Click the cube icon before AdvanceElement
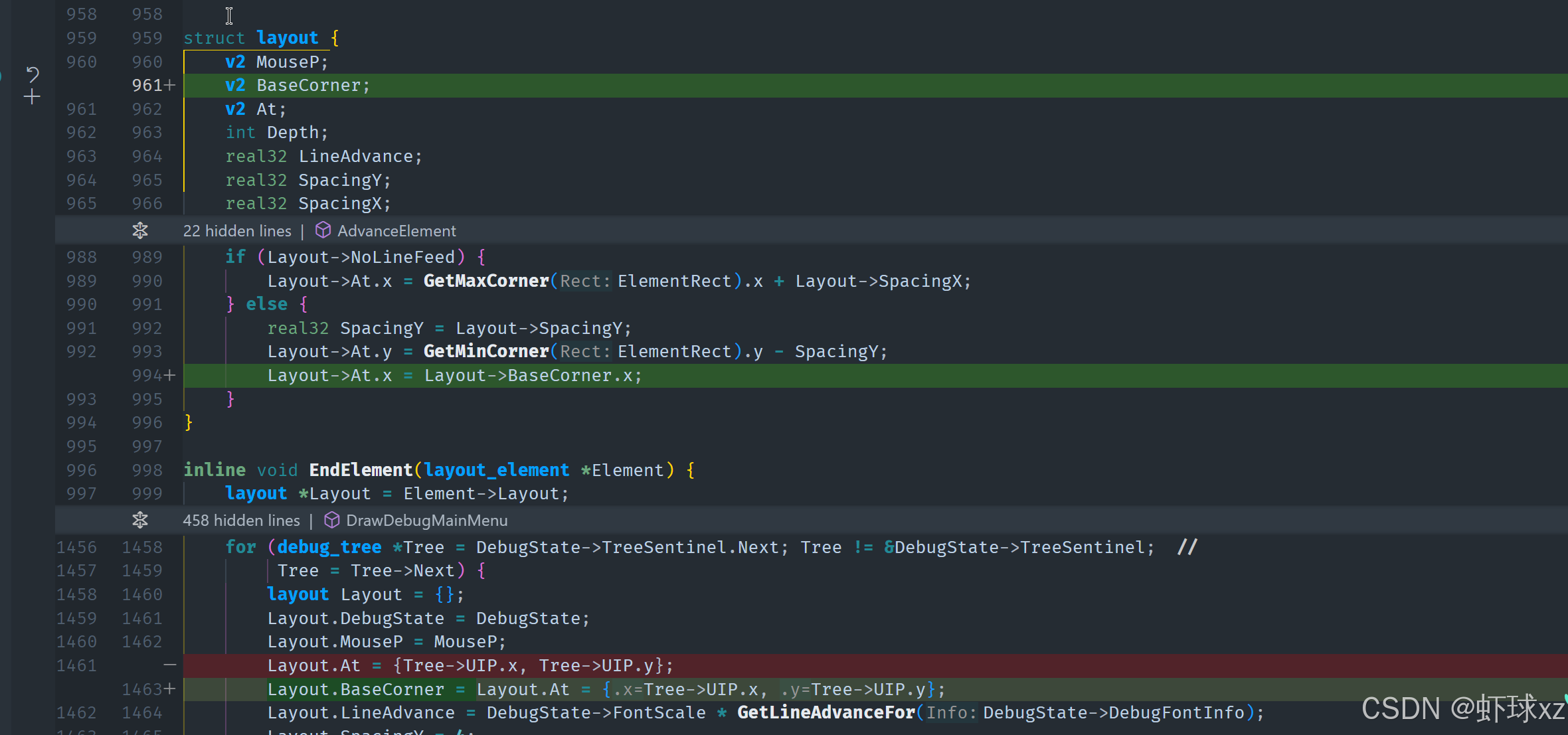This screenshot has width=1568, height=735. [323, 230]
